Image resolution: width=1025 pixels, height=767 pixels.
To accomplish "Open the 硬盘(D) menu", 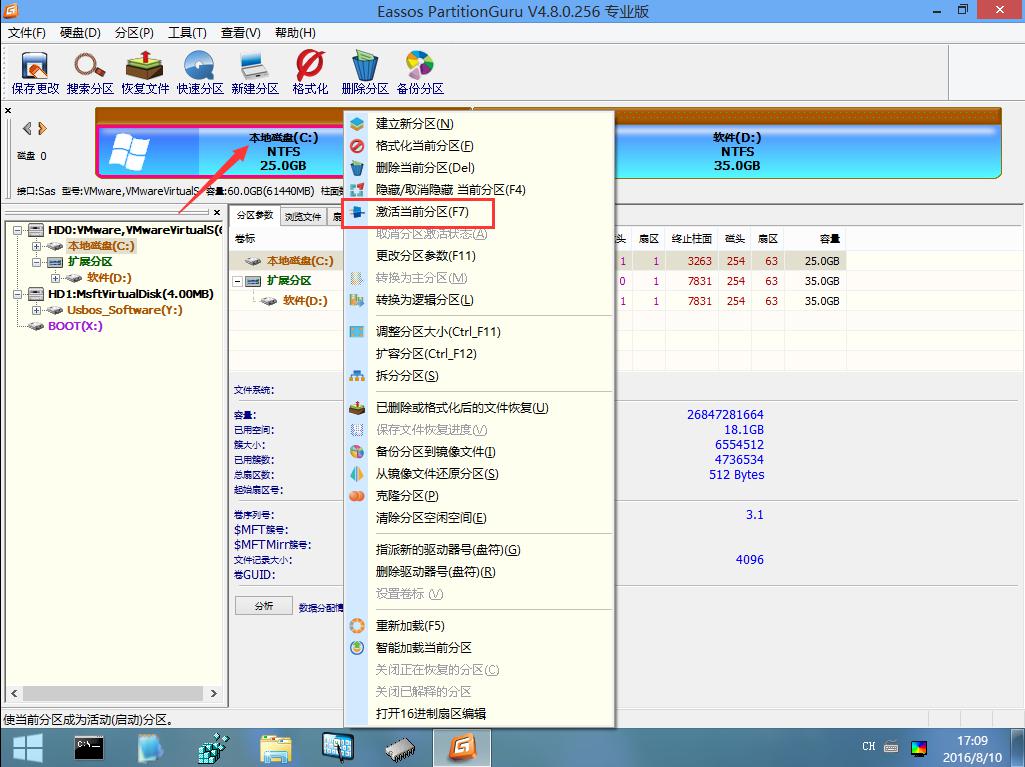I will [80, 33].
